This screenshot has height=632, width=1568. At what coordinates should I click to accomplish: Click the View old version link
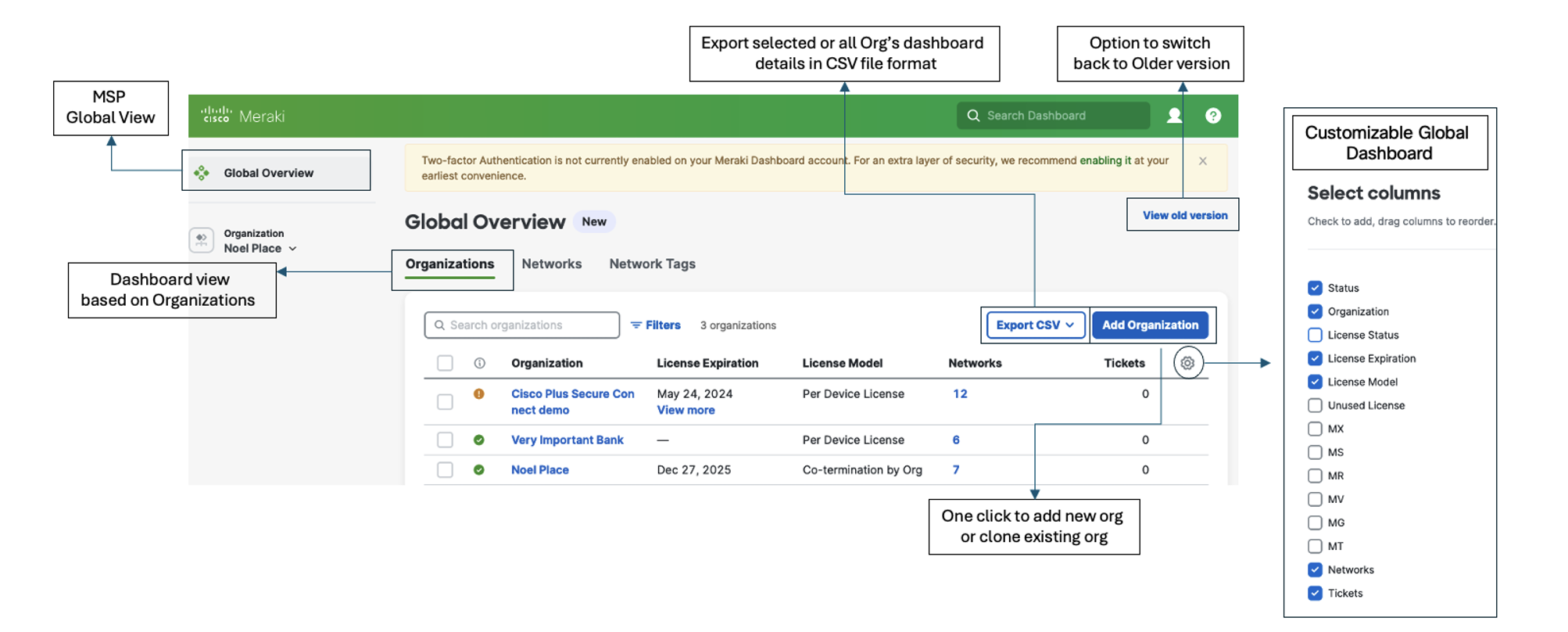point(1184,215)
